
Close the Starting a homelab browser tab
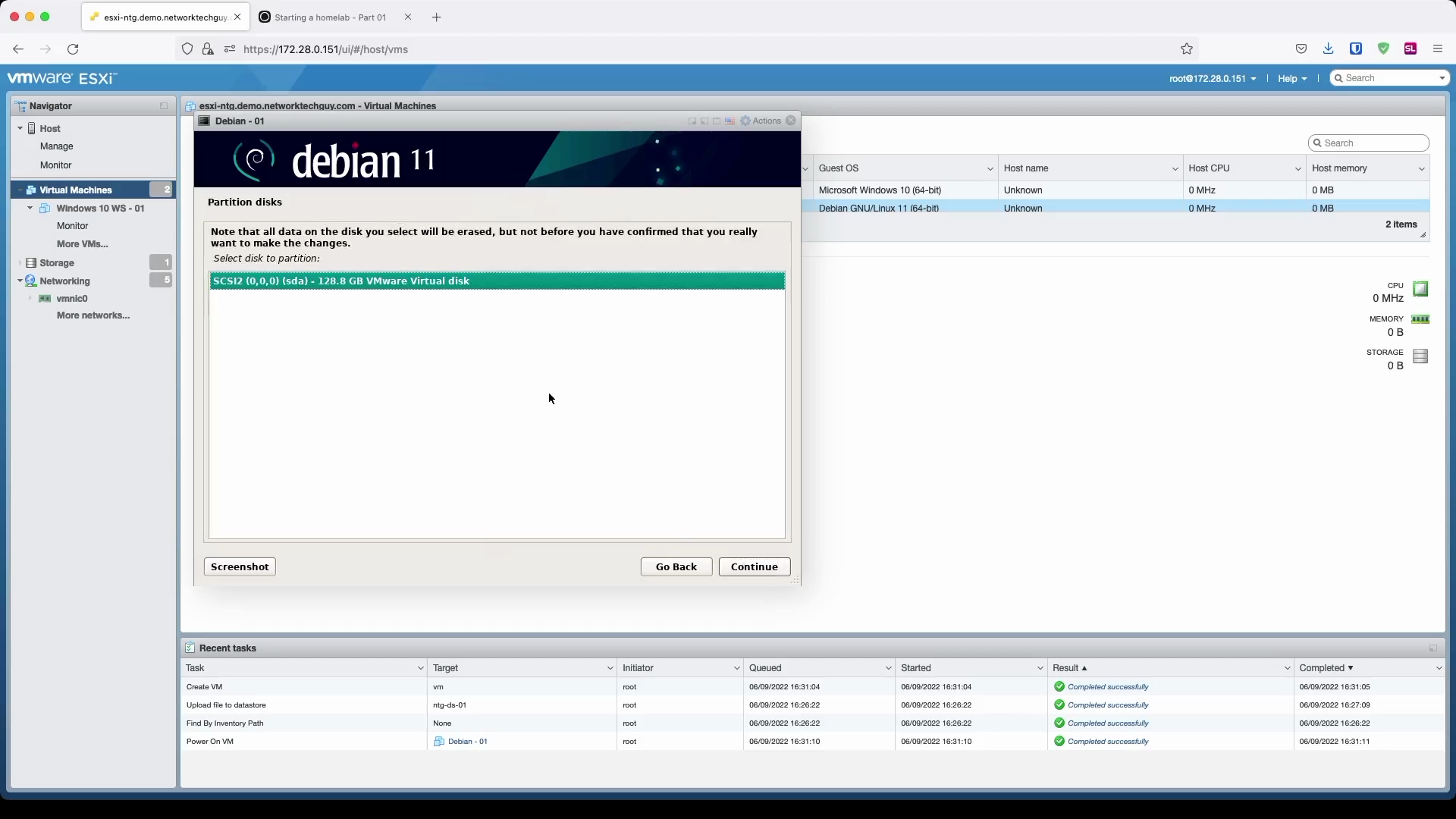pyautogui.click(x=408, y=17)
